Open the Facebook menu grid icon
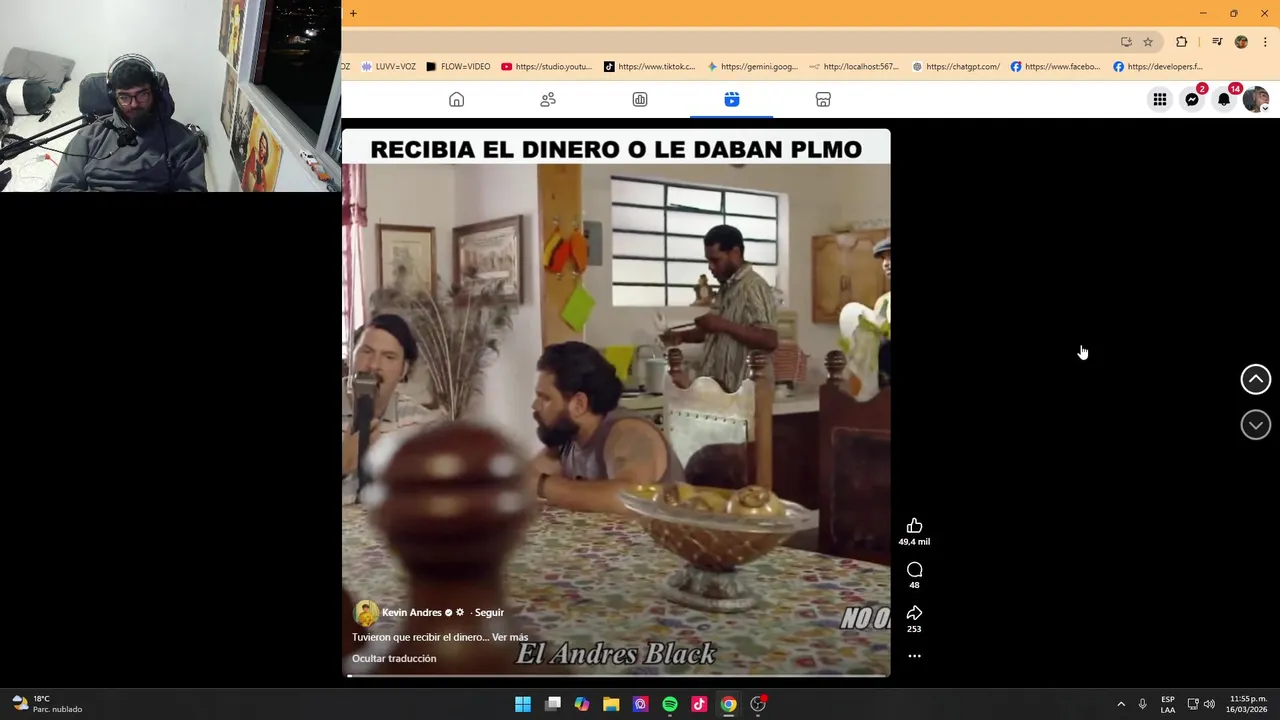Screen dimensions: 1280x720 click(x=1160, y=99)
